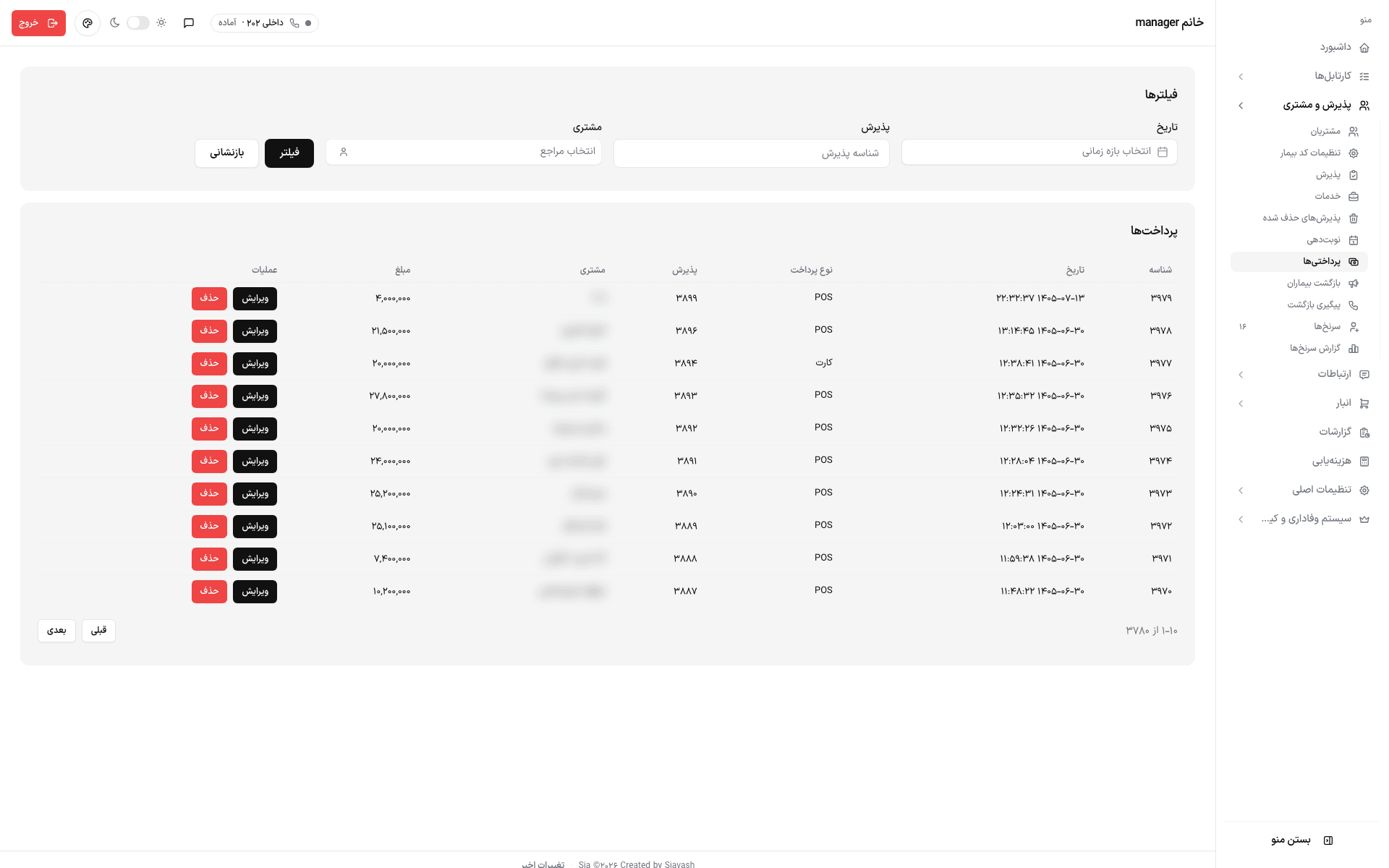Image resolution: width=1389 pixels, height=868 pixels.
Task: Open the سرنخ‌ها menu item
Action: pyautogui.click(x=1299, y=327)
